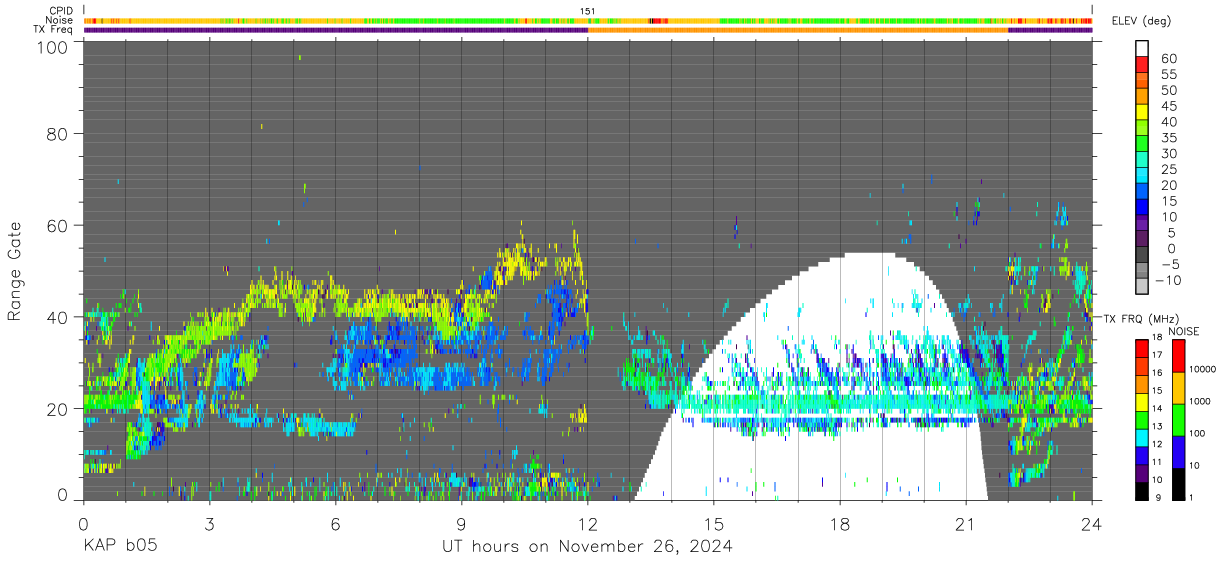Click the CPID label at top left

[x=62, y=11]
